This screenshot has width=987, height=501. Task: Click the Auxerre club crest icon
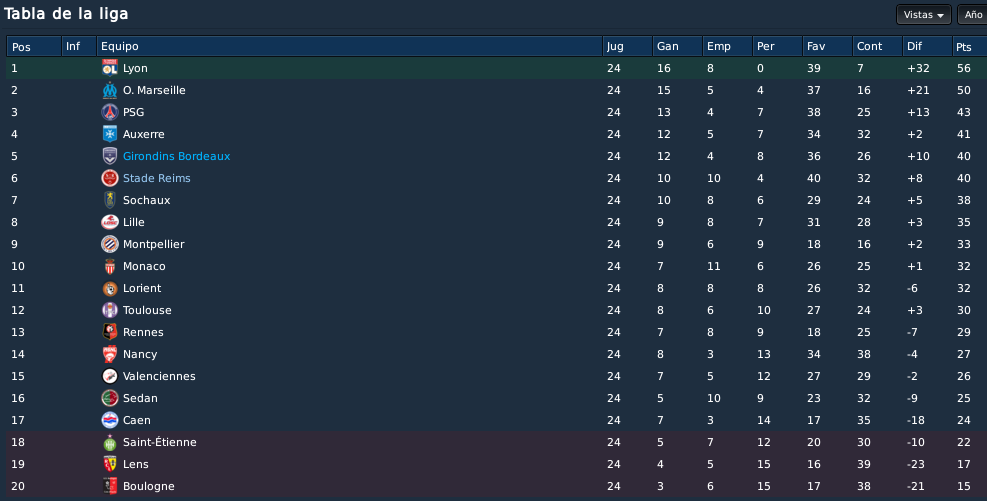point(110,134)
